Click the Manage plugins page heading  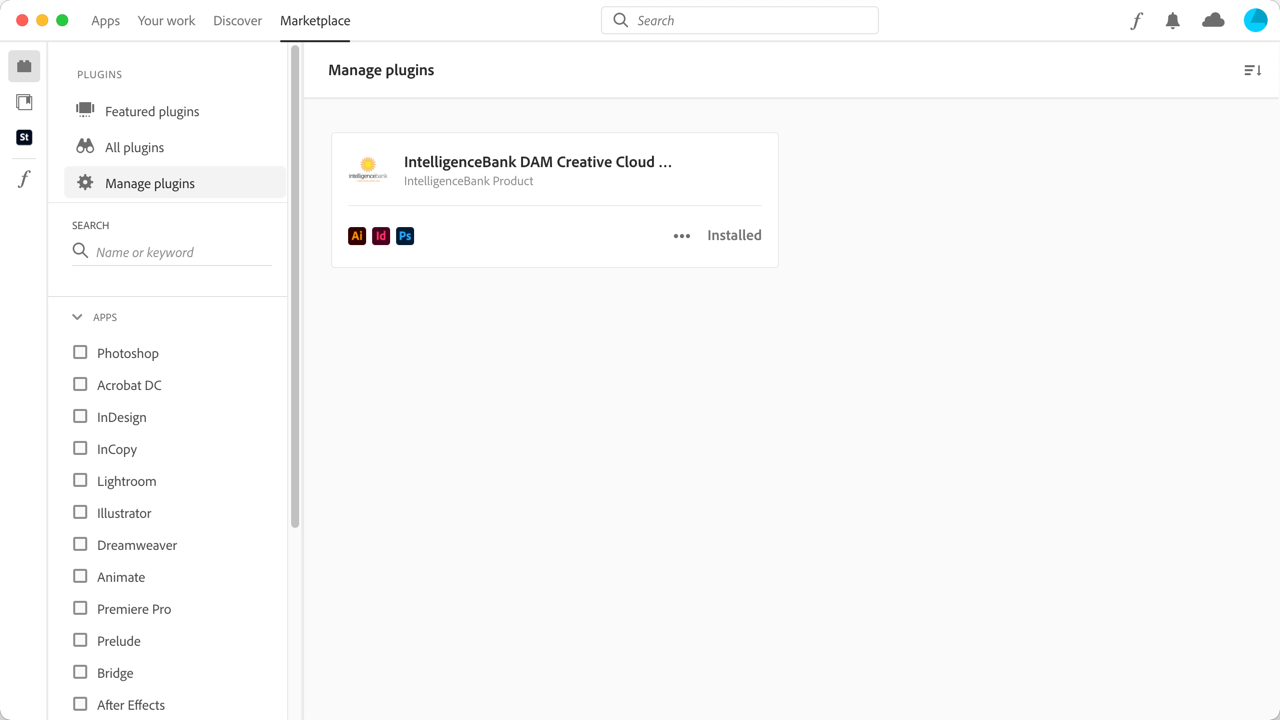pos(381,70)
